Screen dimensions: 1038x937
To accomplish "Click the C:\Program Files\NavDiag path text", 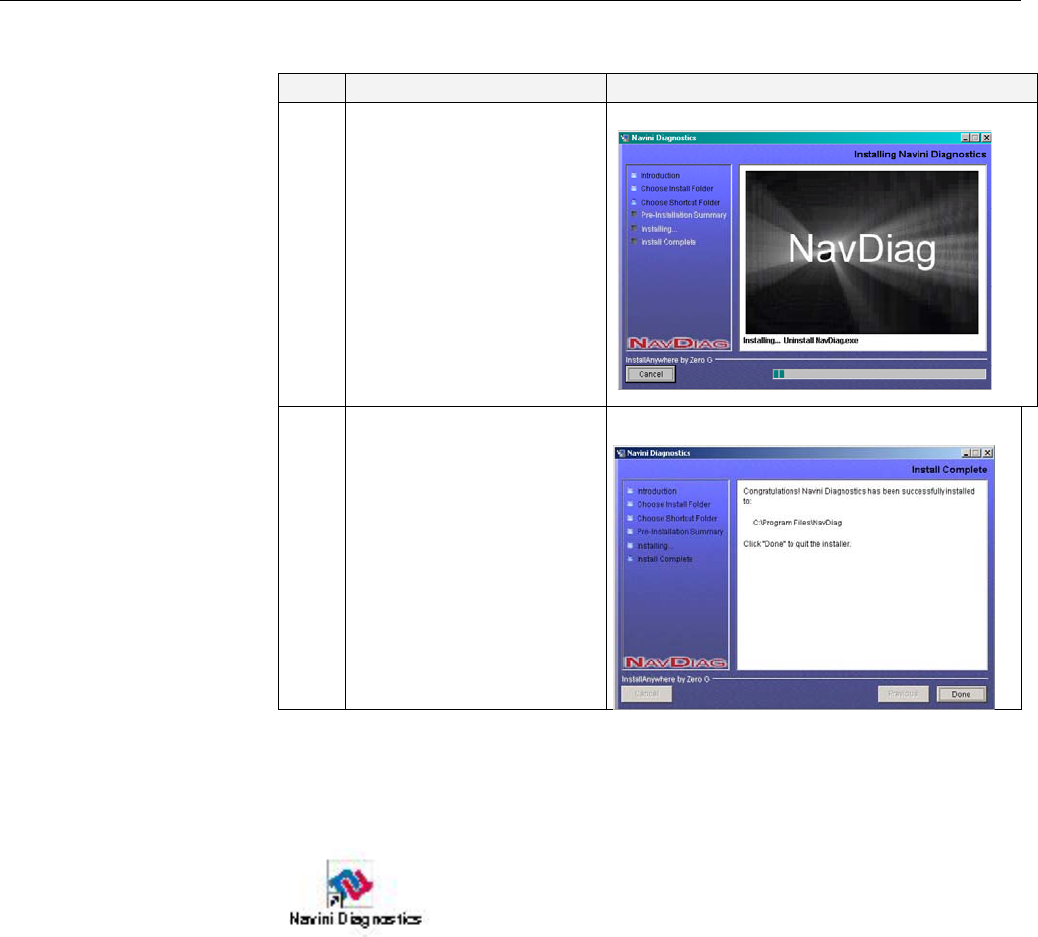I will coord(797,522).
